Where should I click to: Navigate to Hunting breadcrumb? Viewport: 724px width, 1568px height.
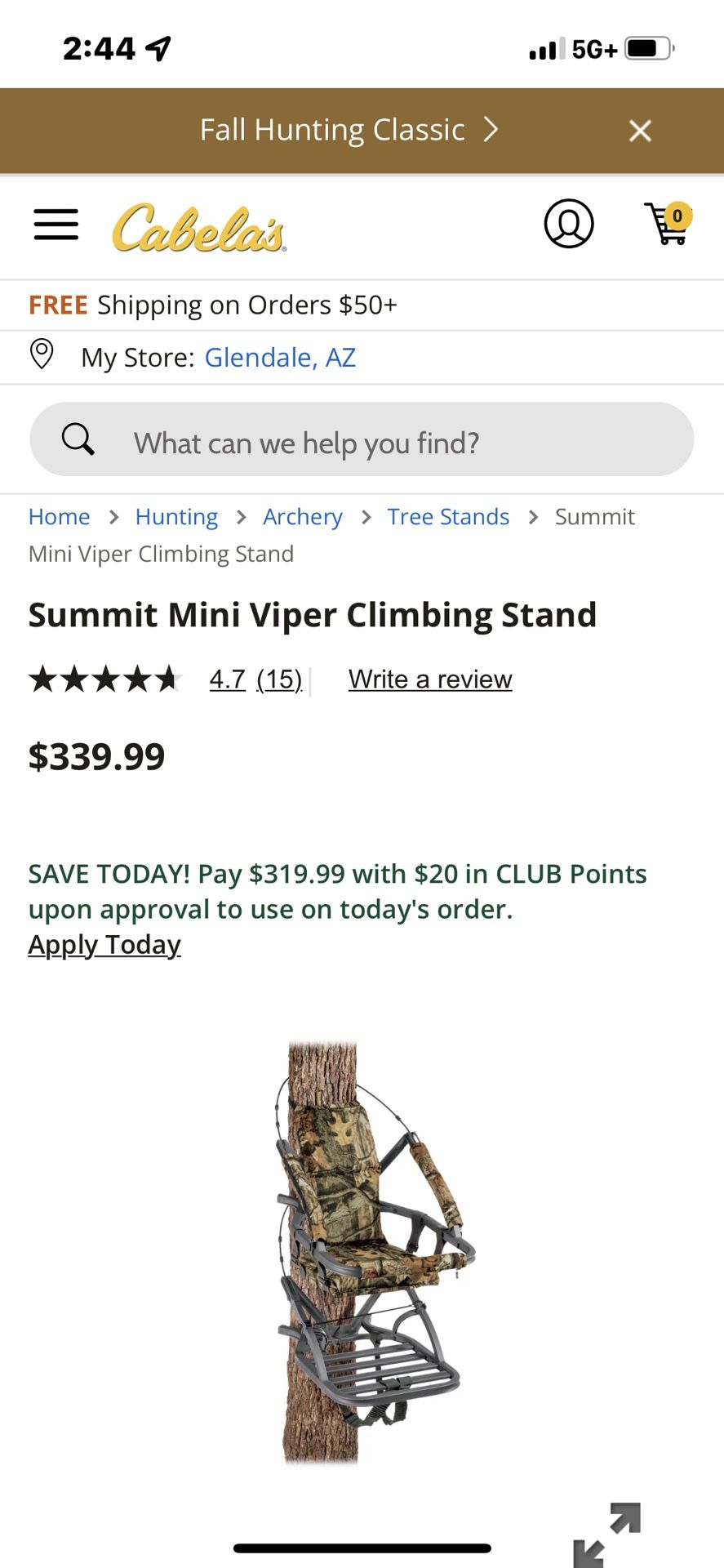coord(176,517)
